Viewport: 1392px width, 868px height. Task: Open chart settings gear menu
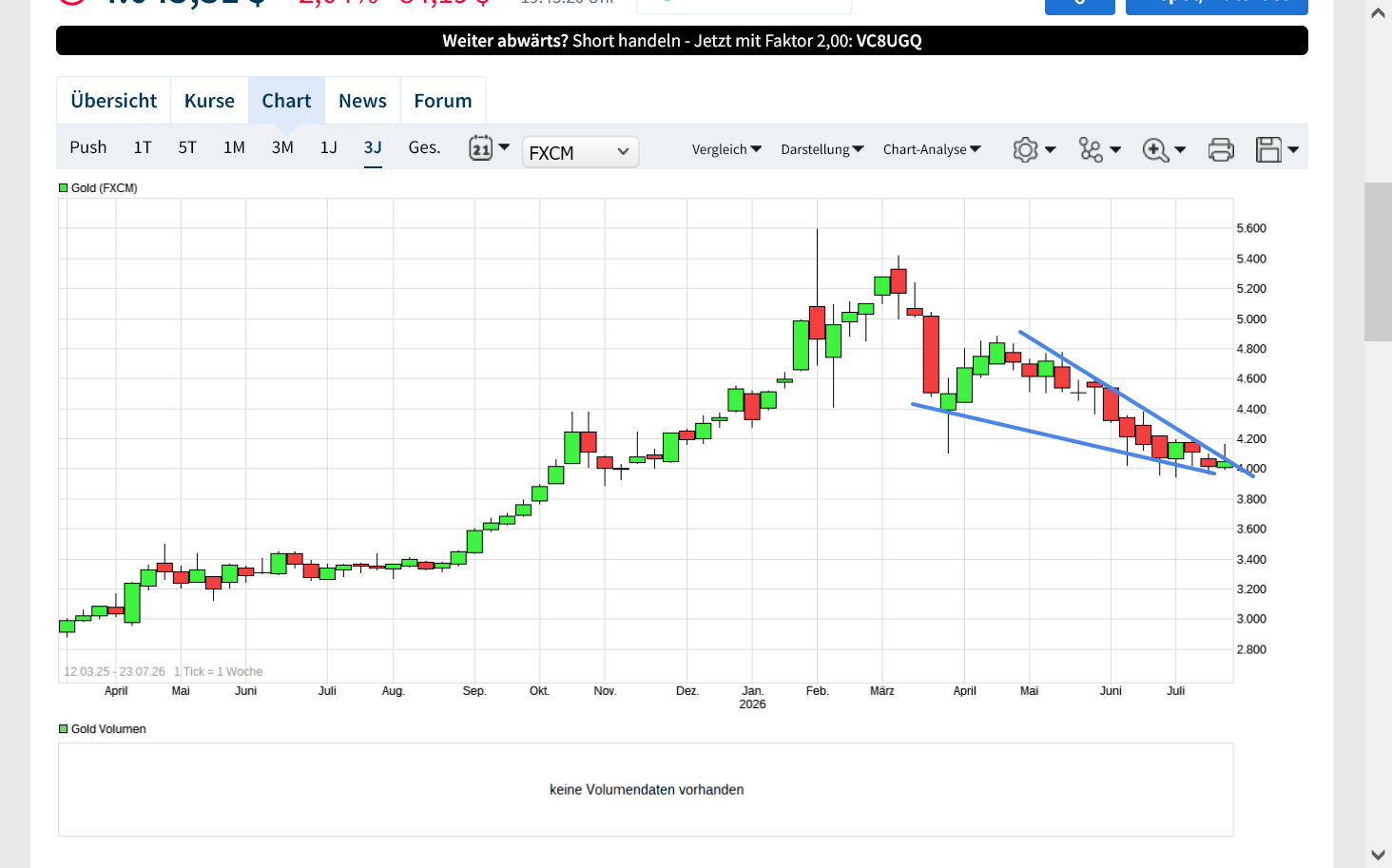point(1034,149)
